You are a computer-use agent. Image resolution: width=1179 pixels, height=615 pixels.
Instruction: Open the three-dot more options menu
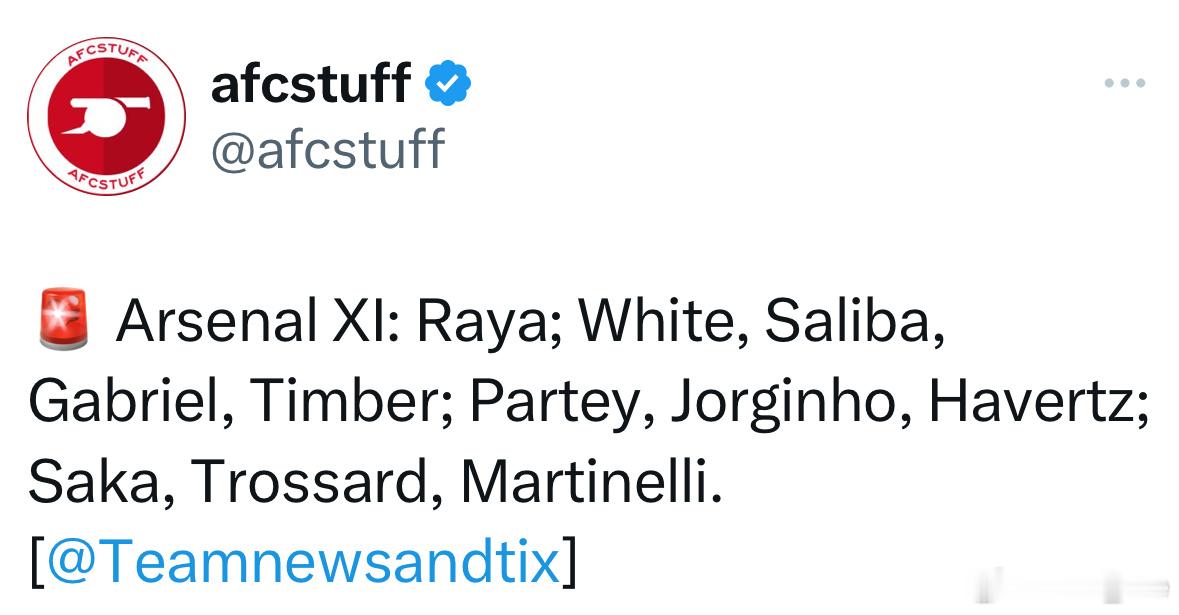coord(1124,83)
